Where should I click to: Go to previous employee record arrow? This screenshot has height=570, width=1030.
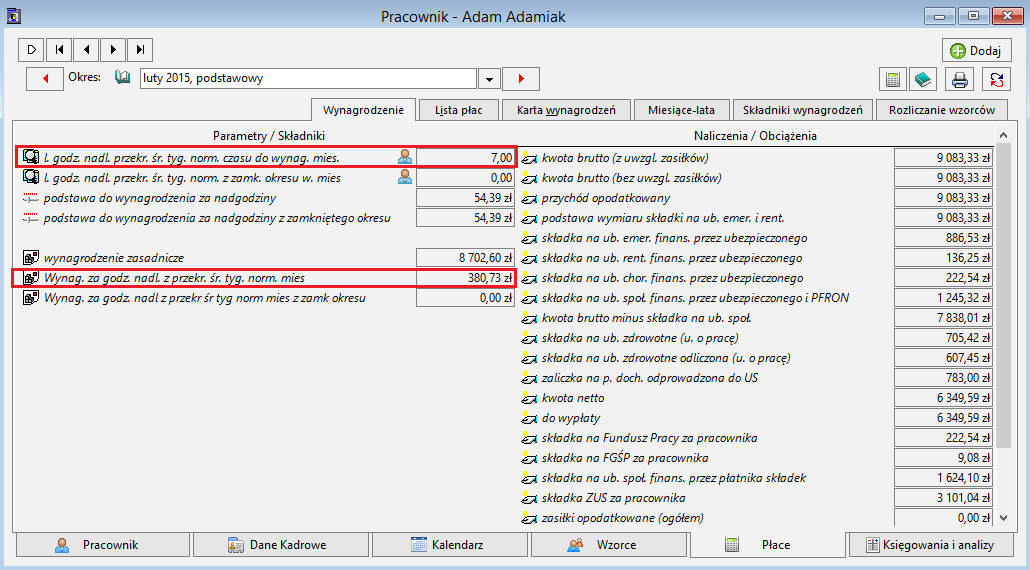(86, 49)
